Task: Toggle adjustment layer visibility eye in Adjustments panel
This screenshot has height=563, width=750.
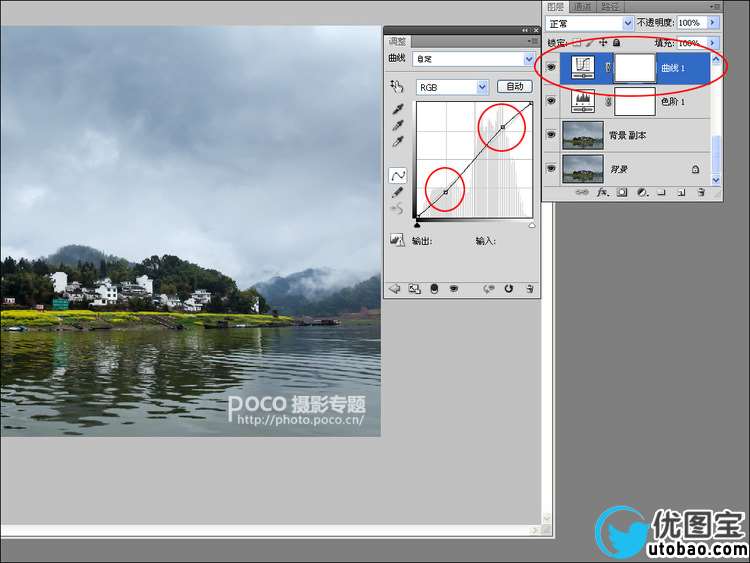Action: pos(453,288)
